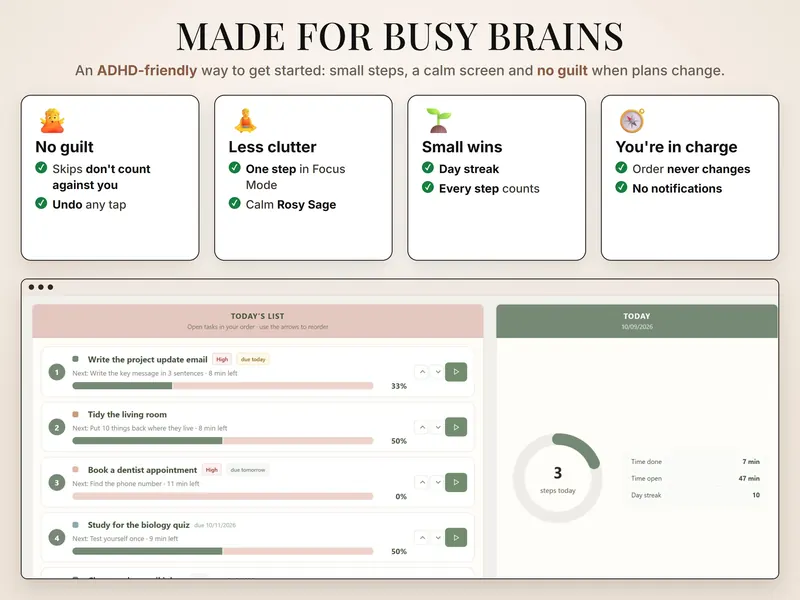Start the Book a dentist appointment task
Screen dimensions: 800x600
tap(456, 482)
